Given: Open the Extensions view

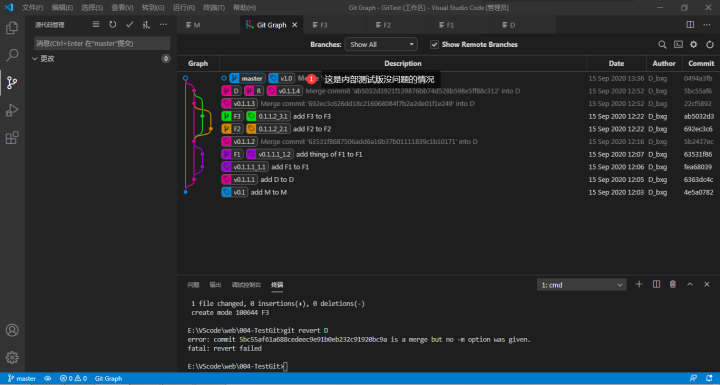Looking at the screenshot, I should click(12, 137).
